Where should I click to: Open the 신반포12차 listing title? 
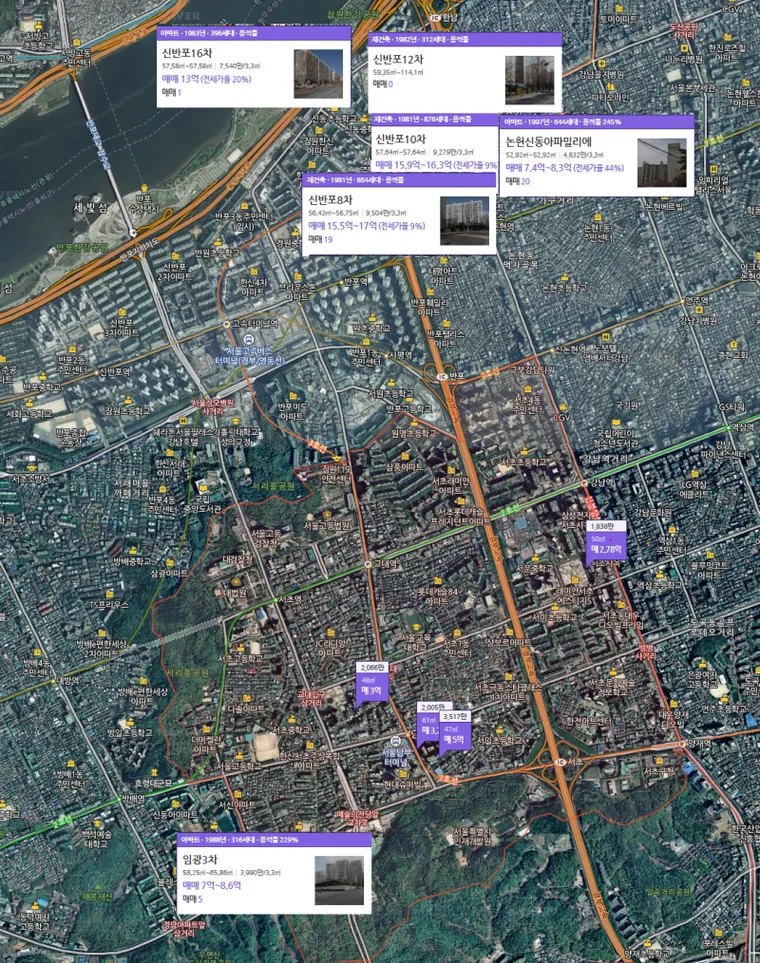click(x=398, y=59)
